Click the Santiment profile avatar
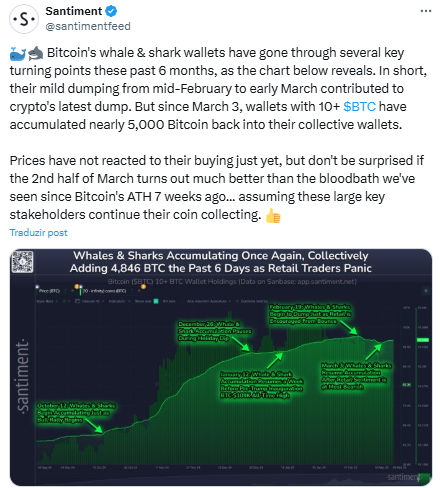 tap(24, 19)
